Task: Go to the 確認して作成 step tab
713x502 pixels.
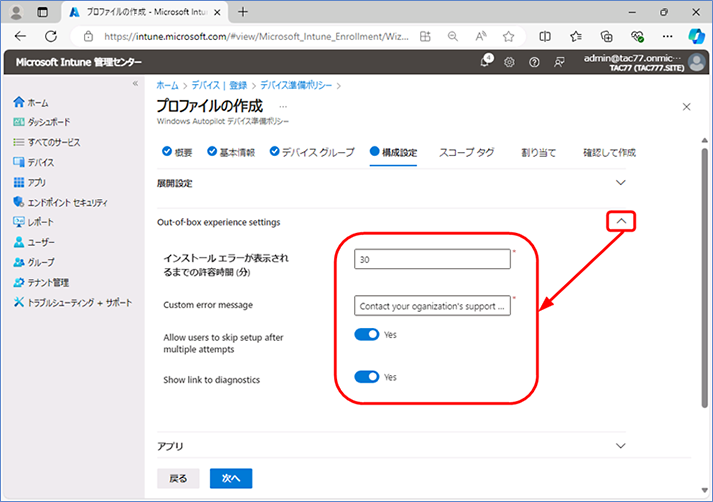Action: [x=609, y=152]
